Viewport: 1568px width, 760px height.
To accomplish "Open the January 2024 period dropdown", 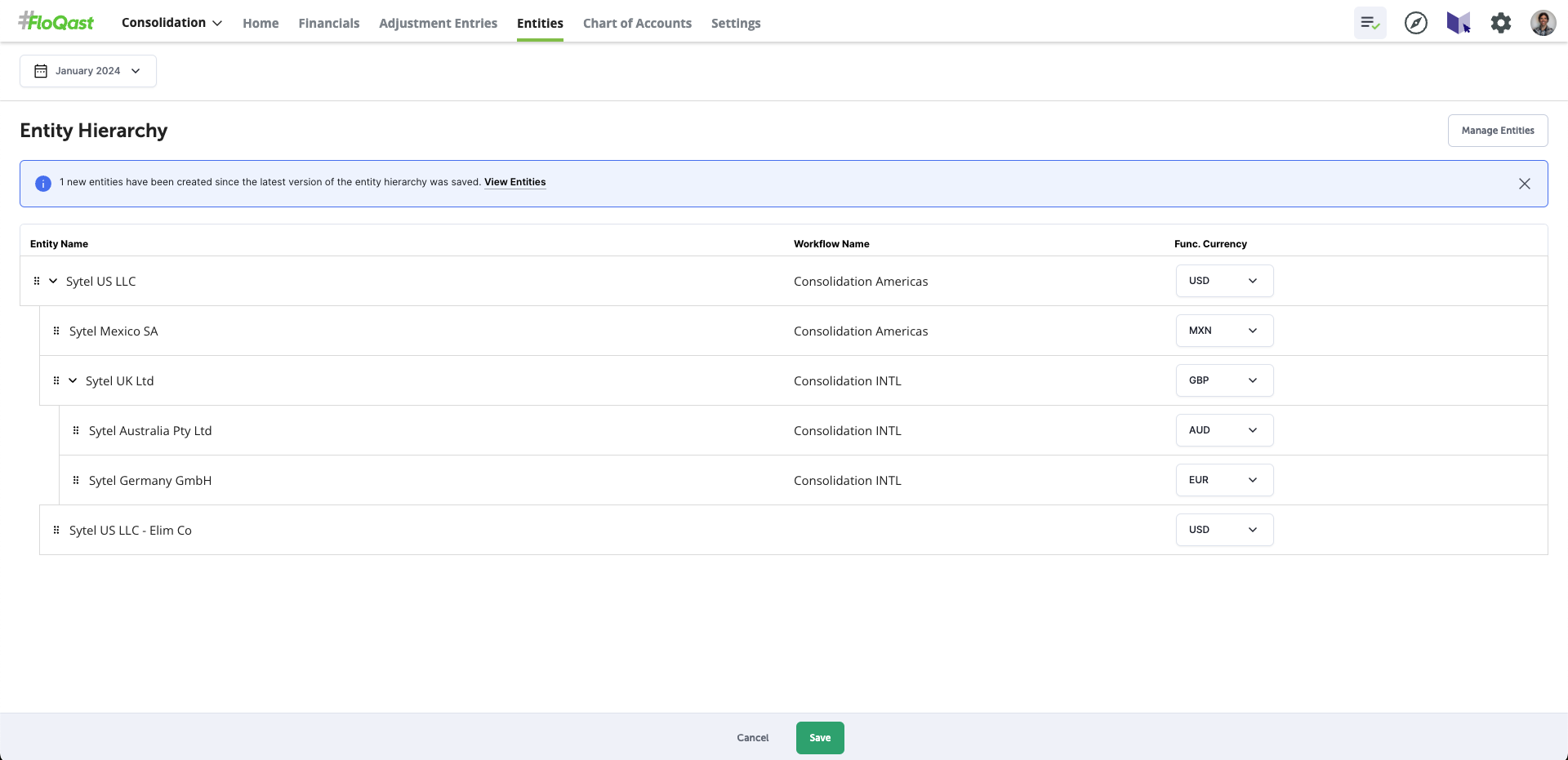I will pyautogui.click(x=88, y=71).
